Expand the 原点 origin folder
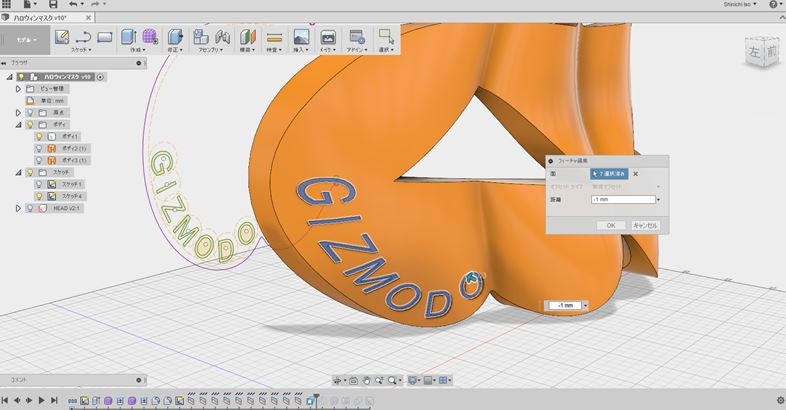 [19, 113]
